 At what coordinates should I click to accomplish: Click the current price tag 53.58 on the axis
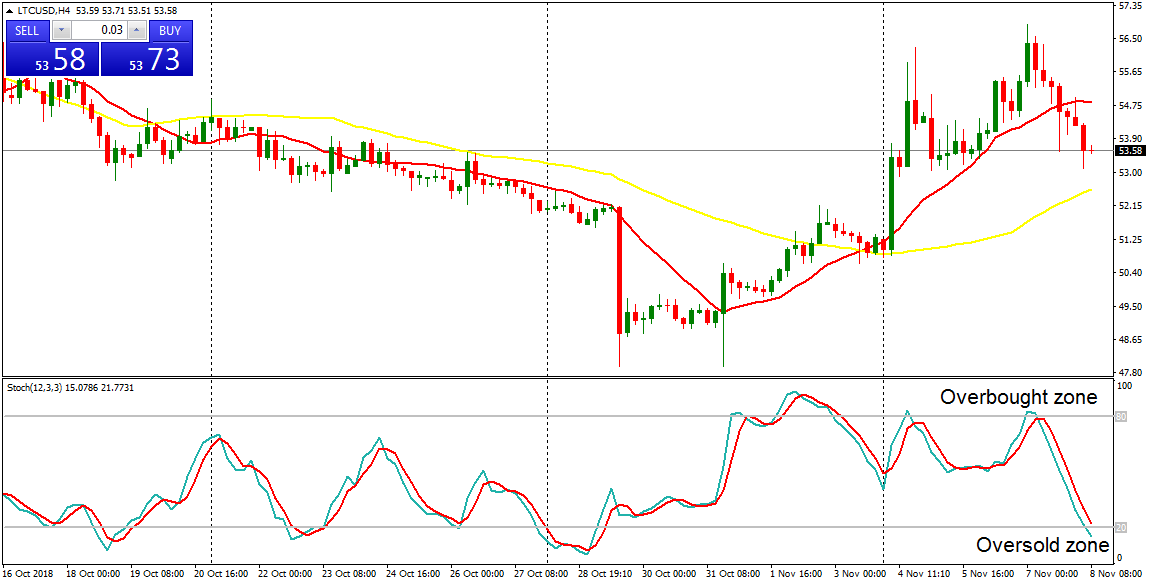[1129, 151]
